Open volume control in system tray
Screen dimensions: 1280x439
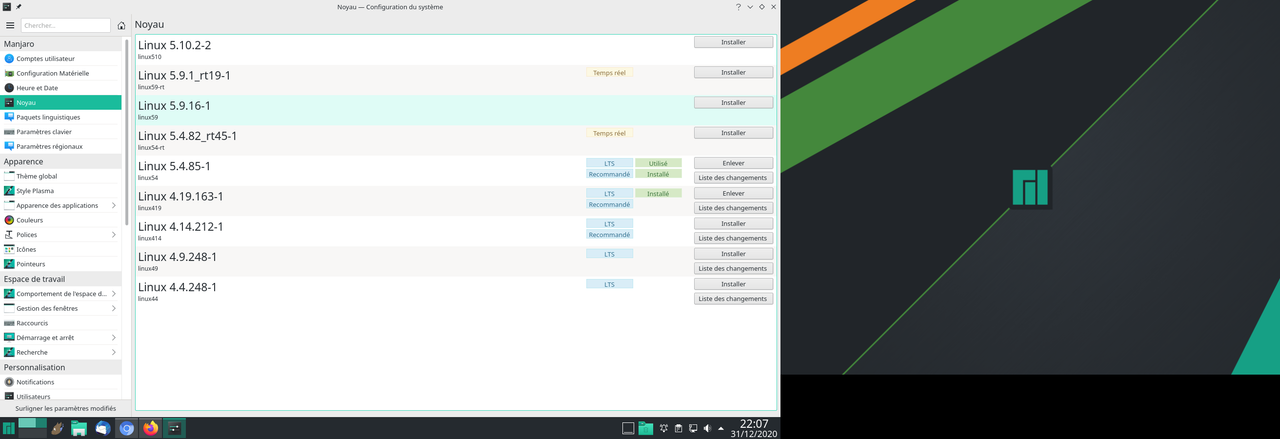(707, 428)
